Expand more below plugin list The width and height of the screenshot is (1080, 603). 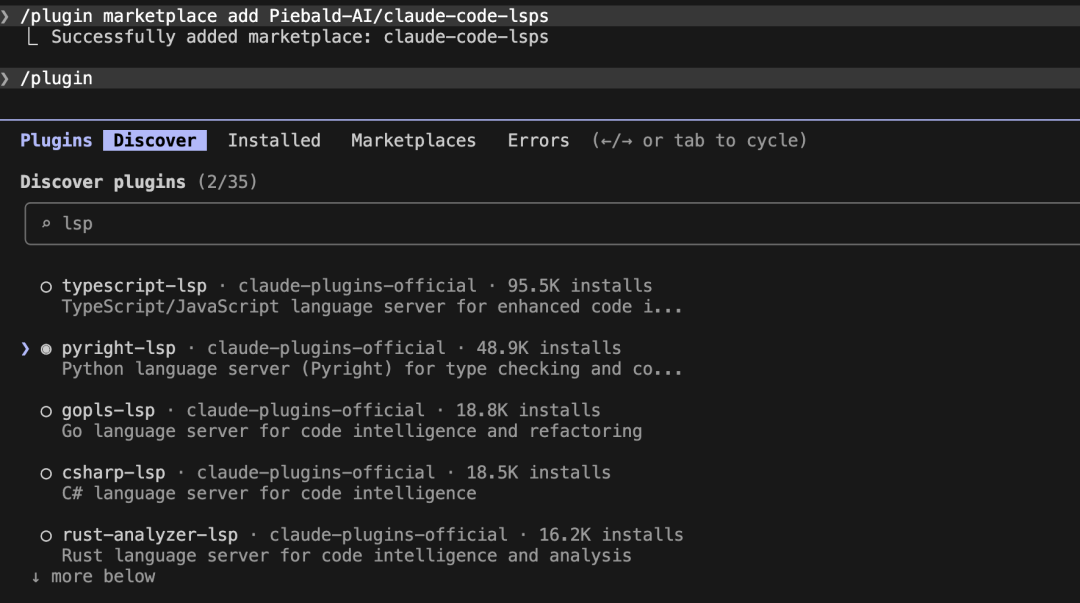click(94, 577)
